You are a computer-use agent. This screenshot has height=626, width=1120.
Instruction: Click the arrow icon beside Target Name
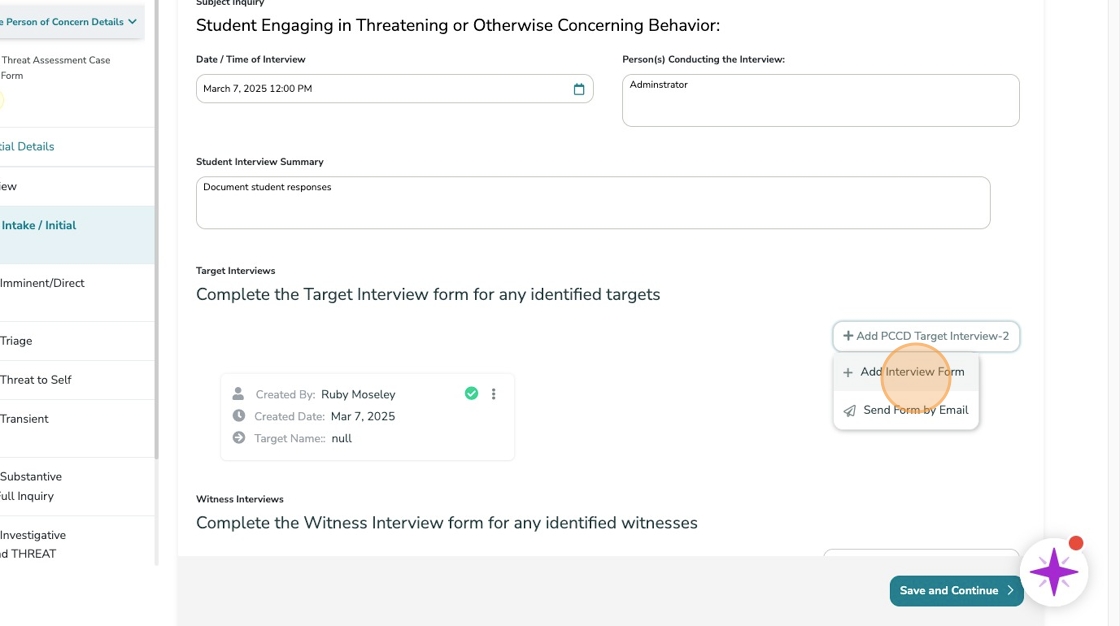tap(238, 438)
